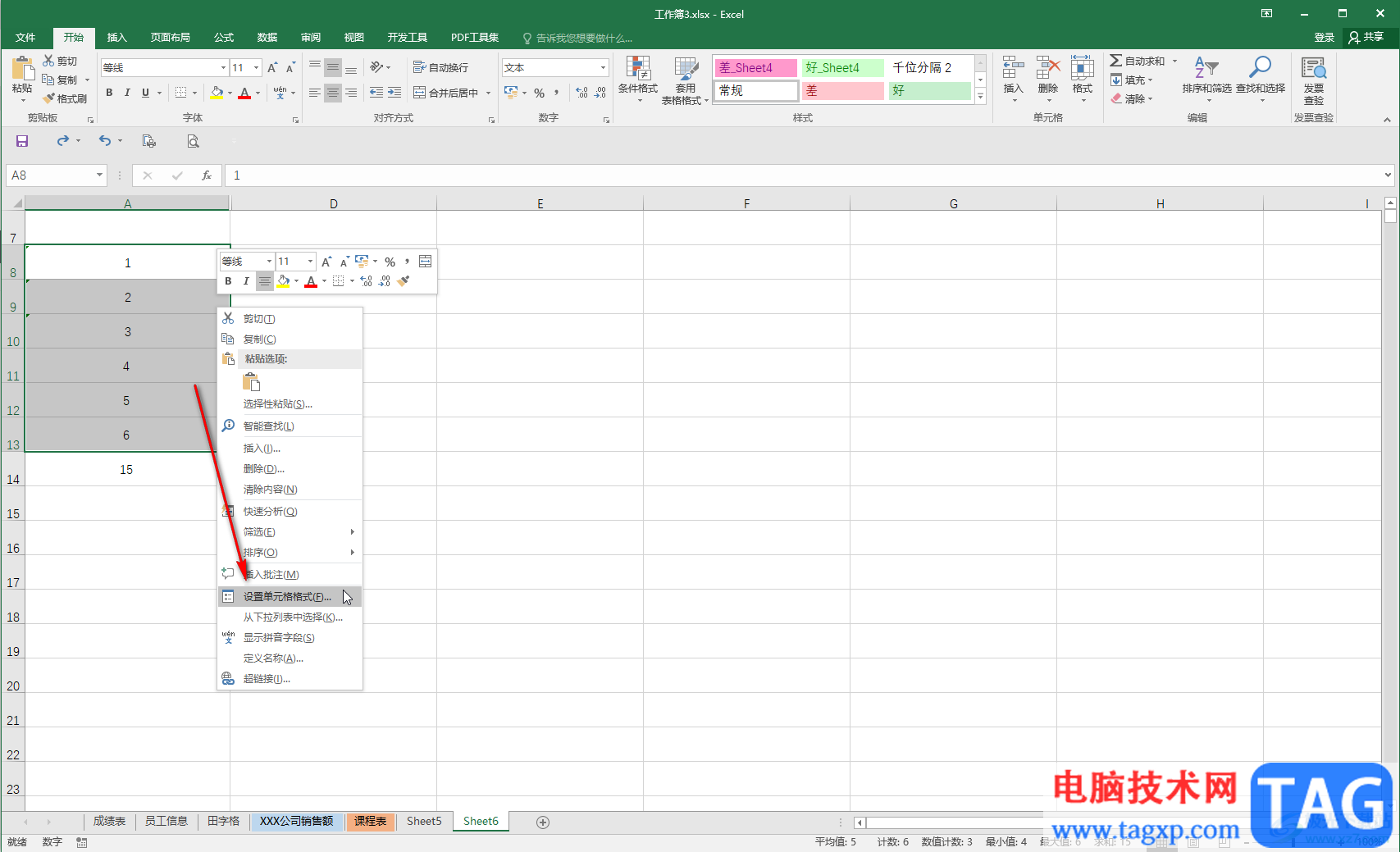The width and height of the screenshot is (1400, 852).
Task: Open the cell Format icon
Action: pos(1082,69)
